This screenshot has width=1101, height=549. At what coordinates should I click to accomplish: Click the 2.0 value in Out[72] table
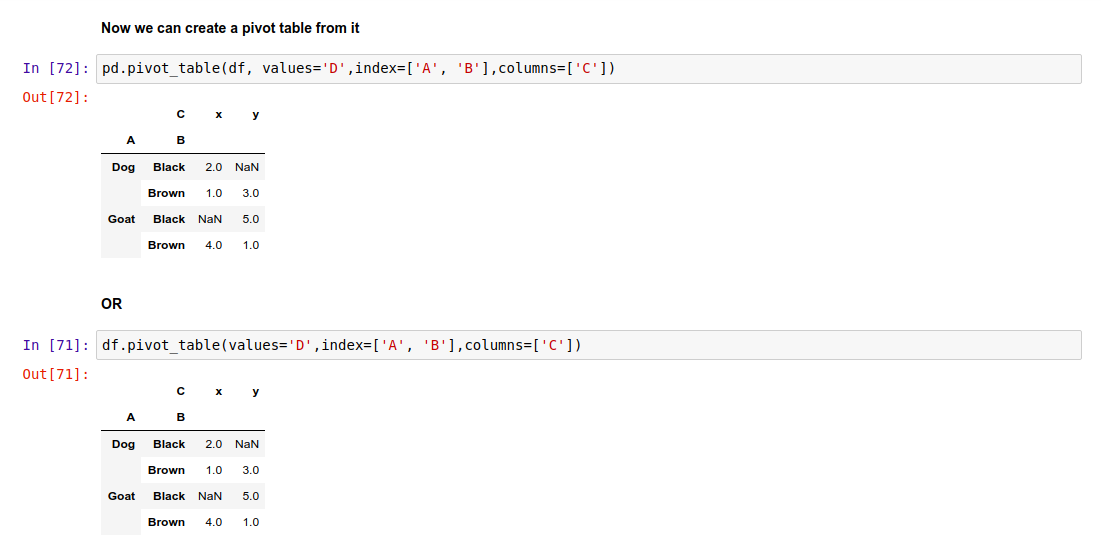pos(213,167)
